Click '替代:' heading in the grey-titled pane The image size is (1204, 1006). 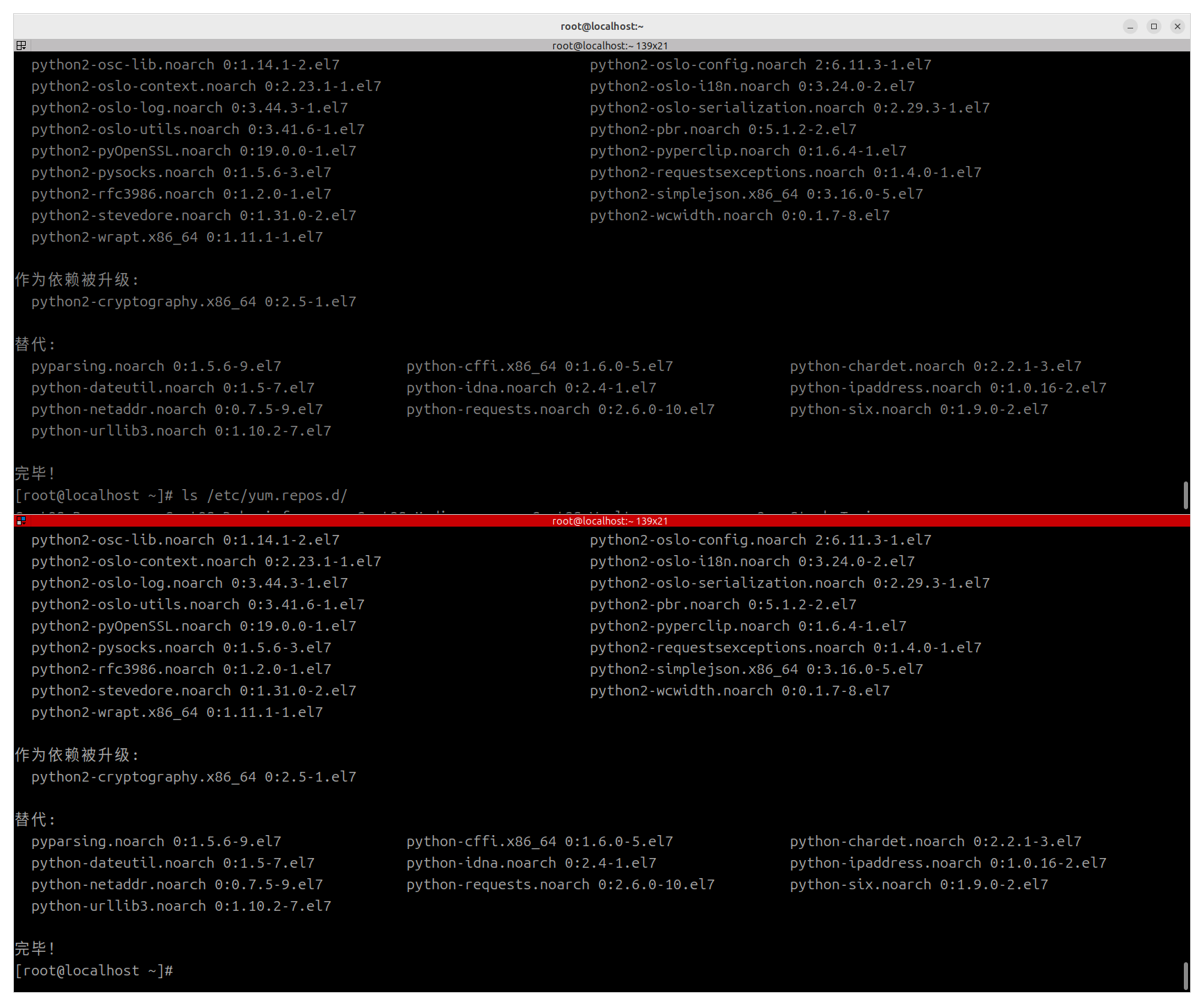tap(35, 345)
